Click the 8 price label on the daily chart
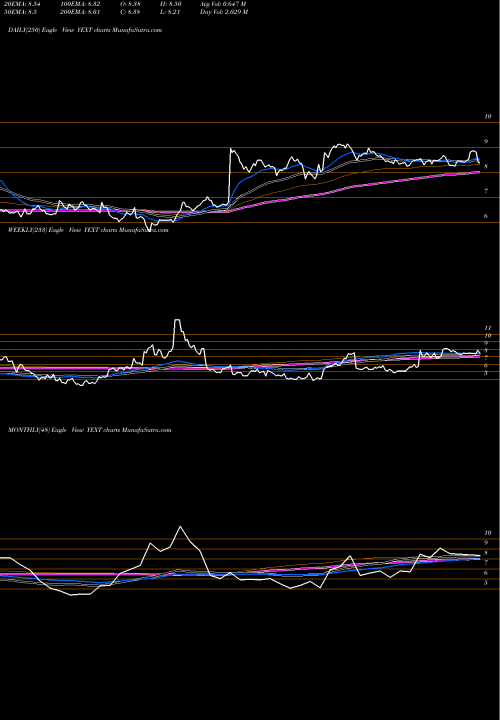This screenshot has width=500, height=720. [486, 167]
